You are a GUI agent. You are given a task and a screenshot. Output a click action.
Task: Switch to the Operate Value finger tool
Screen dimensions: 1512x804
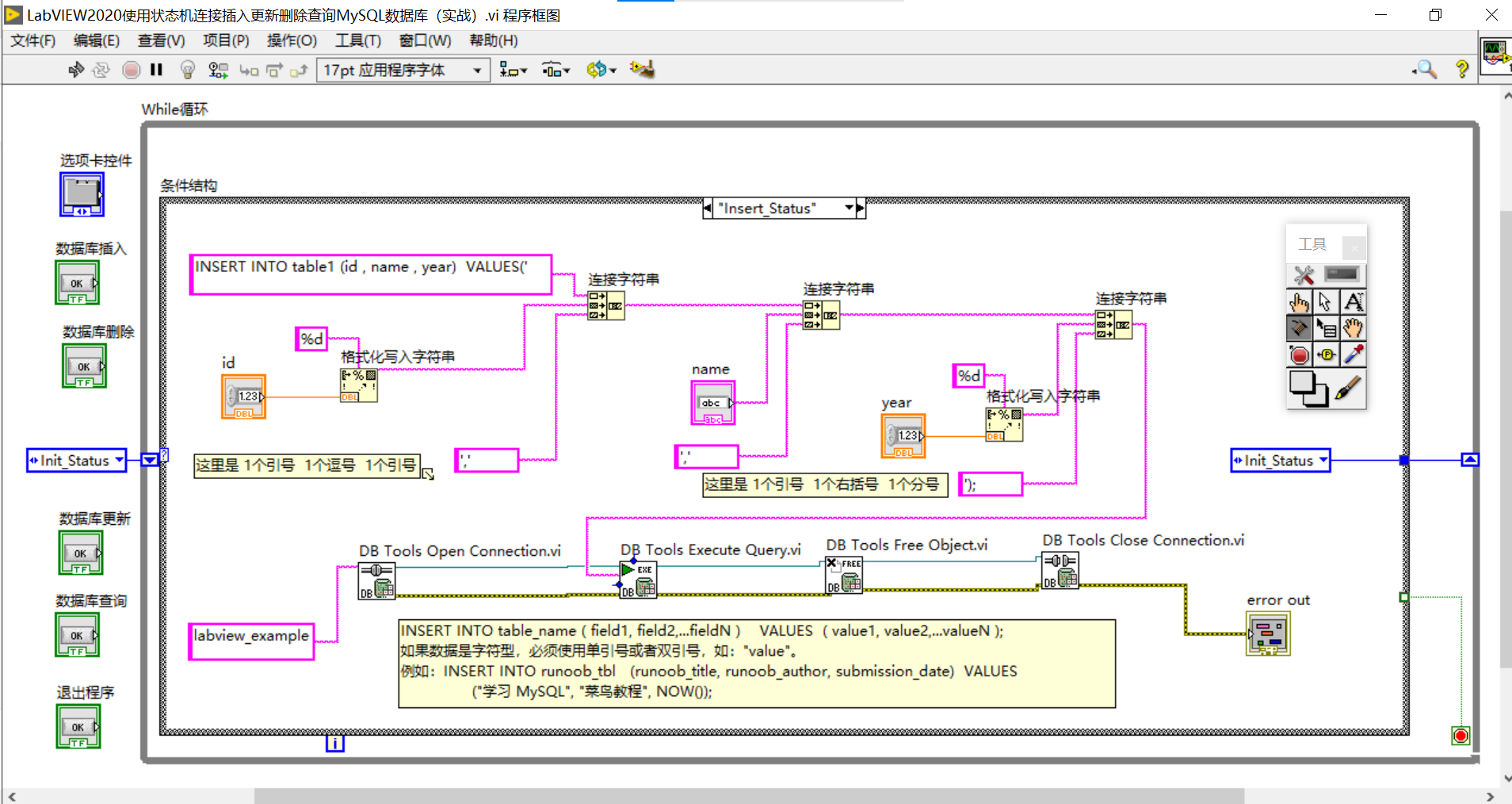tap(1300, 302)
